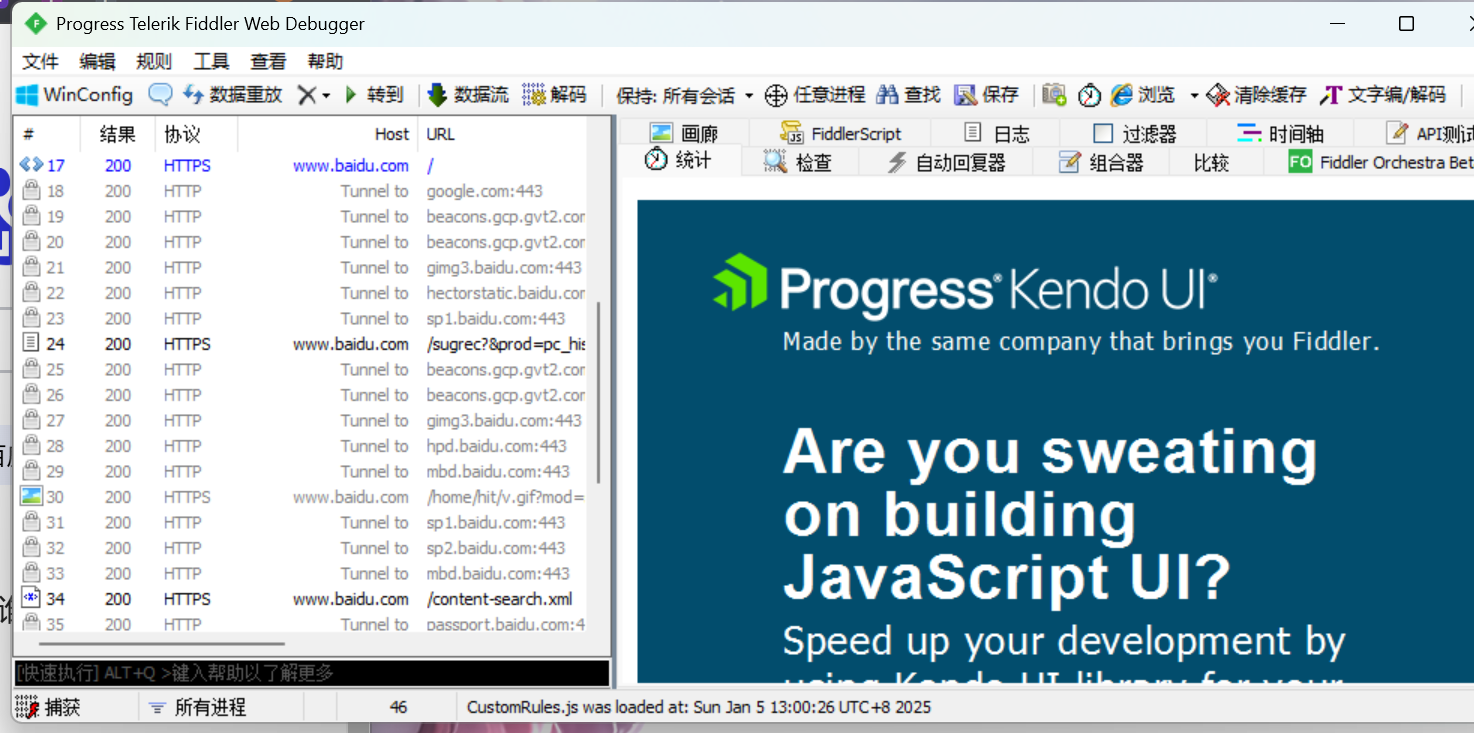This screenshot has width=1474, height=733.
Task: Open the dropdown arrow beside 浏览
Action: [1194, 96]
